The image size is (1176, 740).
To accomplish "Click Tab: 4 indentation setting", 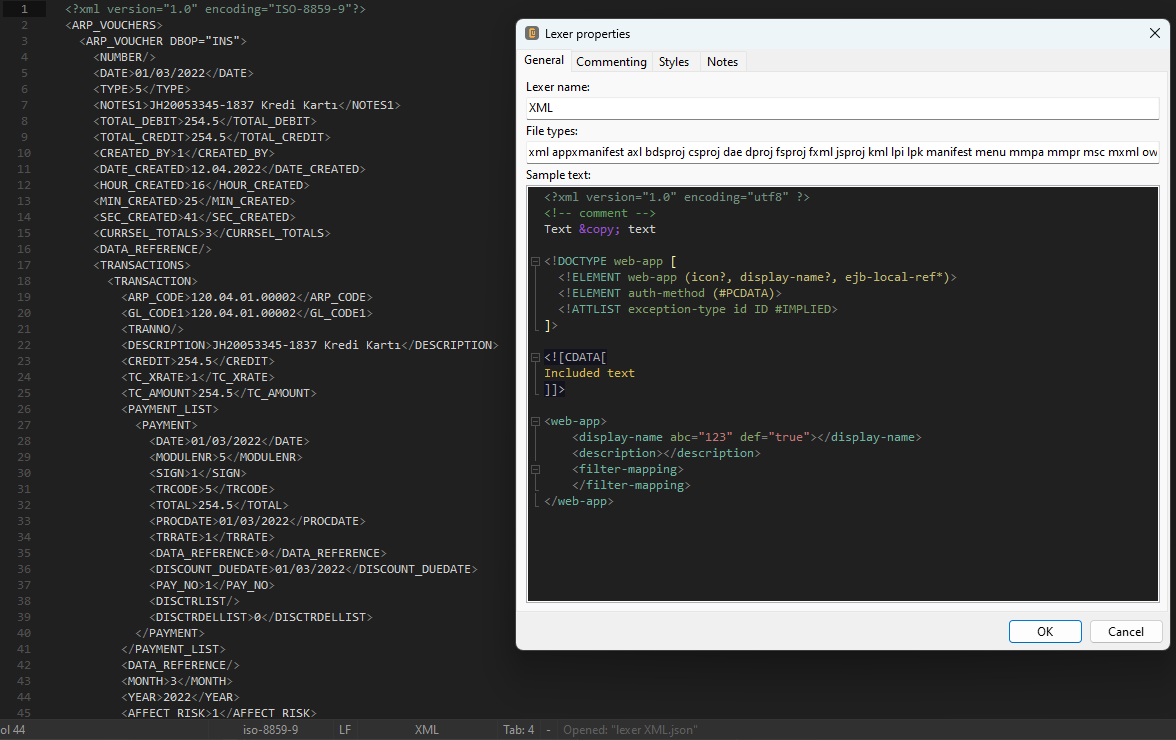I will point(518,730).
